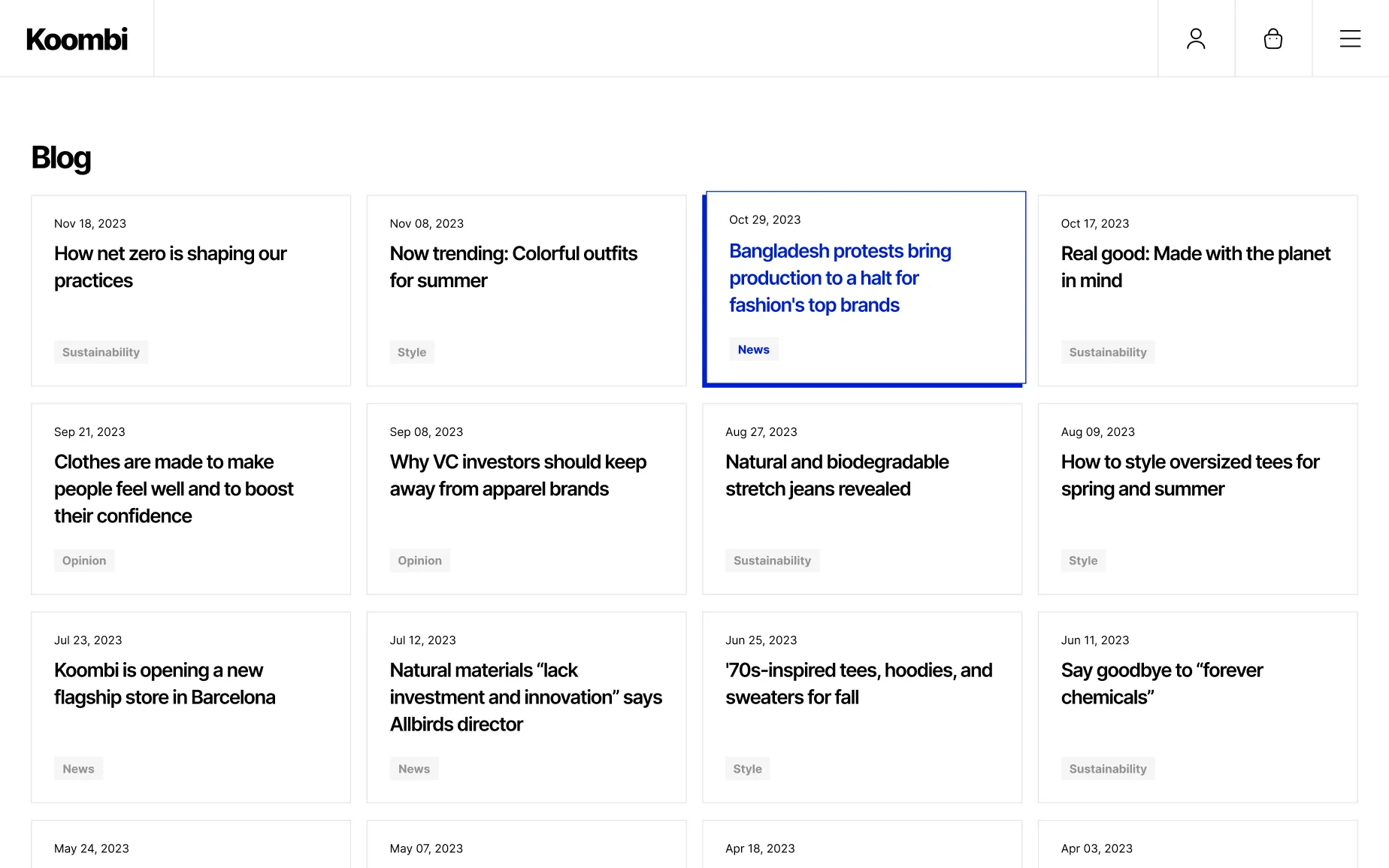
Task: Click the 'Sep 08, 2023' date text
Action: point(426,432)
